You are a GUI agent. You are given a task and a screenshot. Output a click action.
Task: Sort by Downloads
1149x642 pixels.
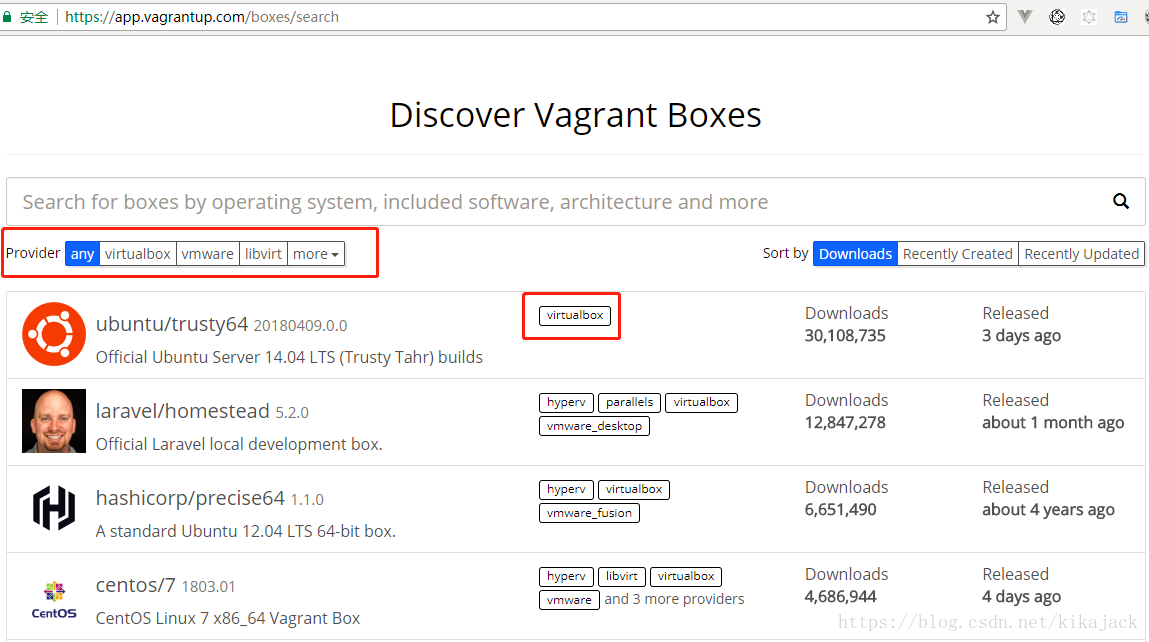tap(855, 254)
